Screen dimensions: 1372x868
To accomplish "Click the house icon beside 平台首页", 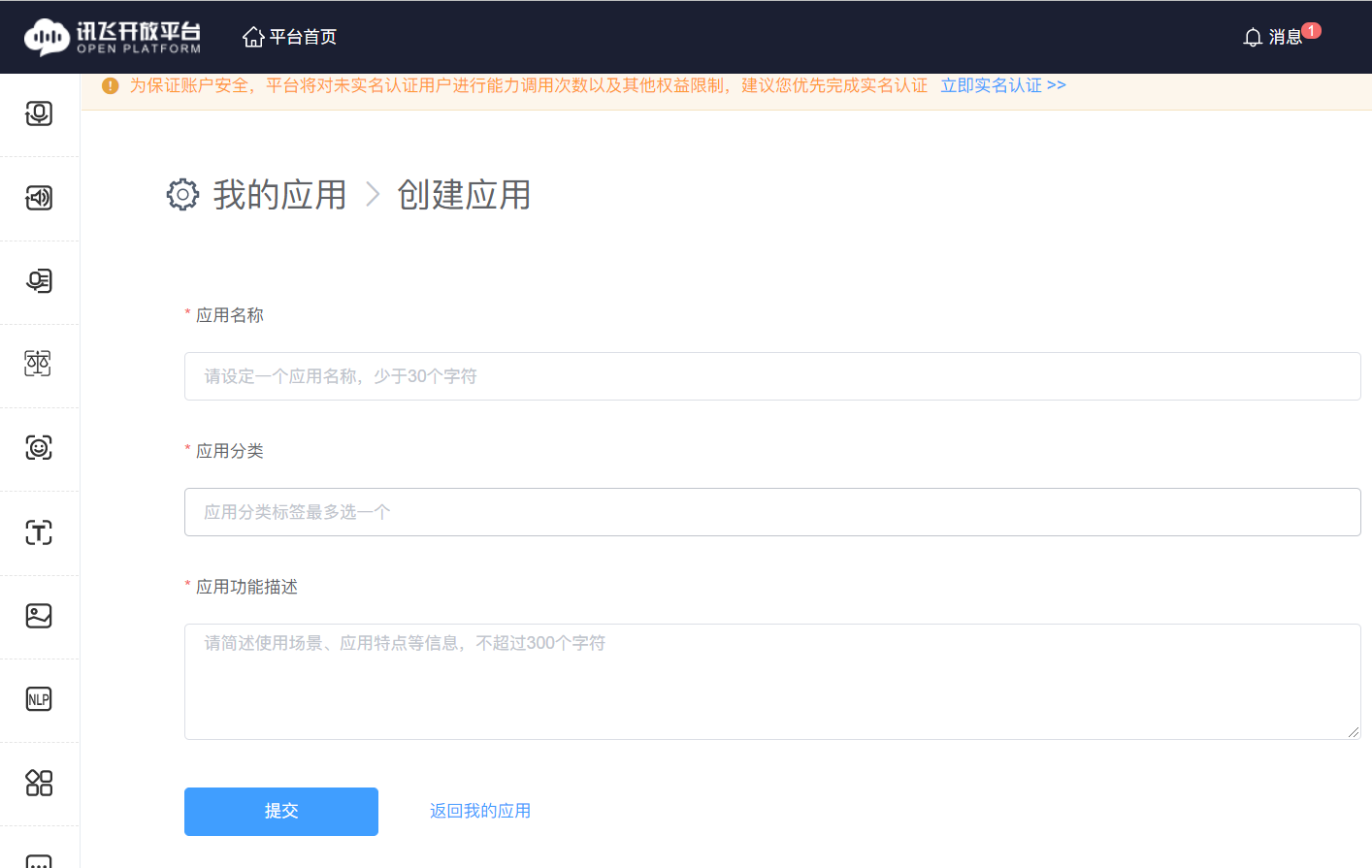I will (253, 37).
